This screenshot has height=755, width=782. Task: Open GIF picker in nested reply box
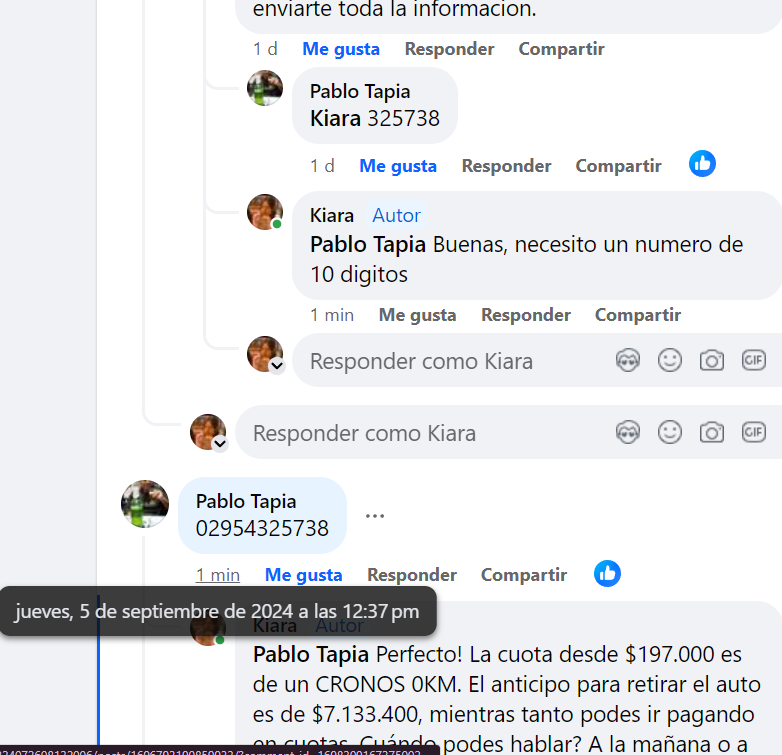pos(754,360)
